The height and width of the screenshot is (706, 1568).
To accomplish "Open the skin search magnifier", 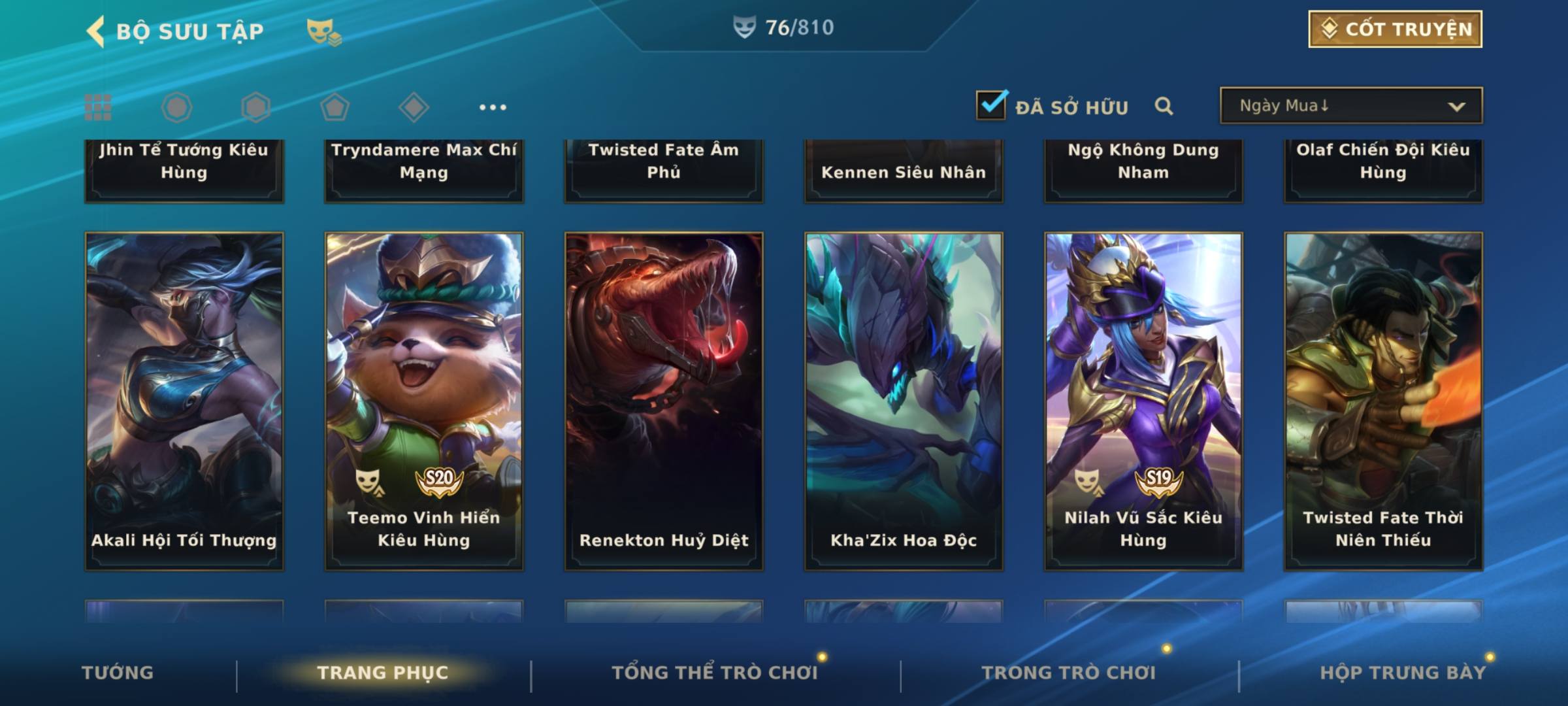I will tap(1164, 106).
